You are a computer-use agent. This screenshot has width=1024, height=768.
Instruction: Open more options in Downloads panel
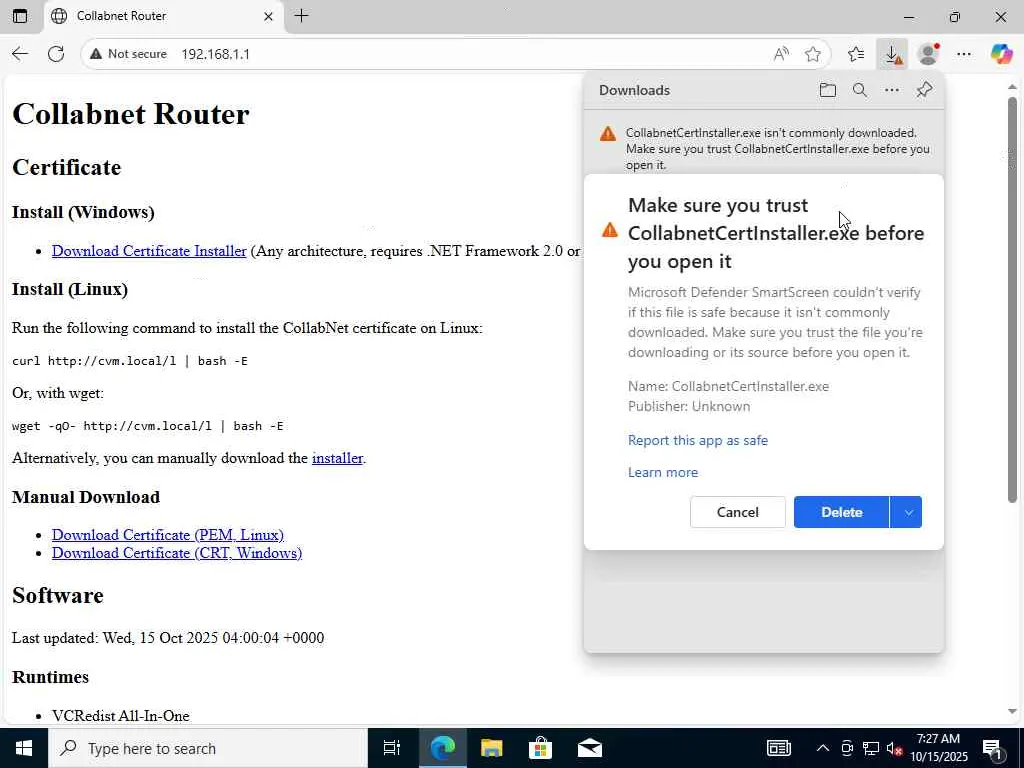point(891,90)
